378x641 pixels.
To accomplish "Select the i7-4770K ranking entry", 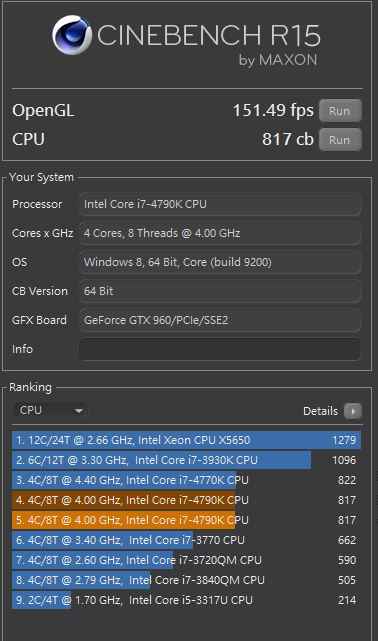I will pos(186,480).
